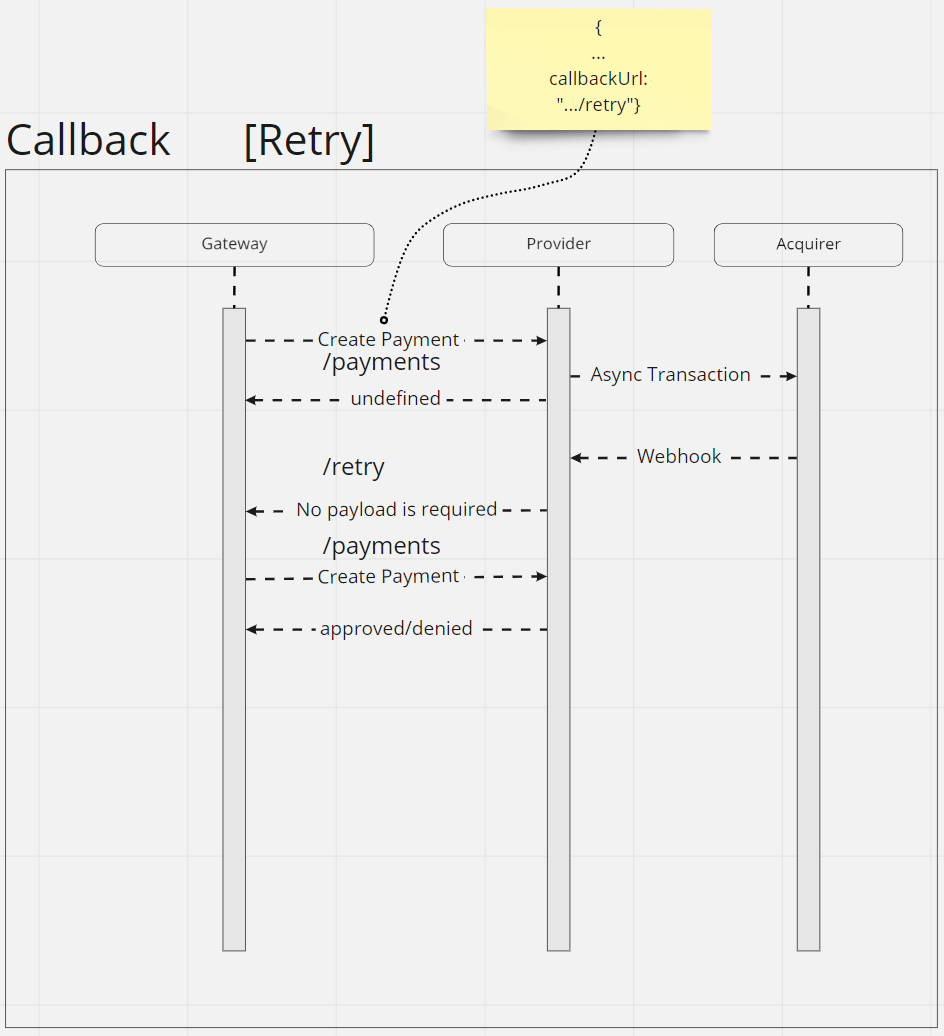Select the "Async Transaction" arrow label
The image size is (944, 1036).
(670, 375)
